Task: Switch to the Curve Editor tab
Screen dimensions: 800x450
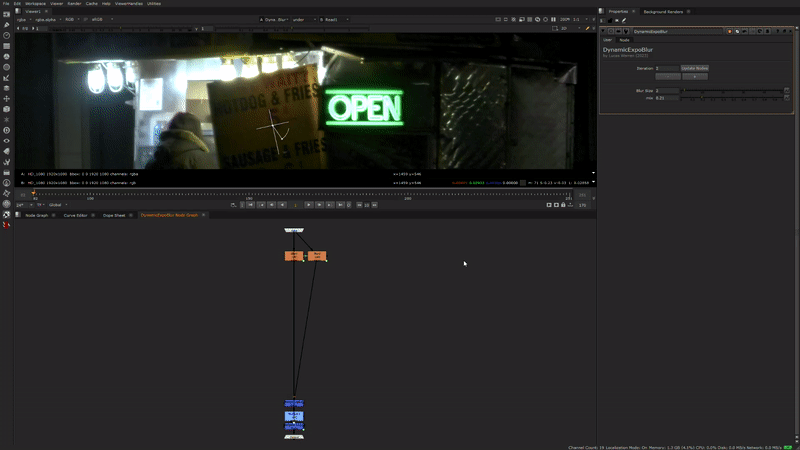Action: pyautogui.click(x=76, y=215)
